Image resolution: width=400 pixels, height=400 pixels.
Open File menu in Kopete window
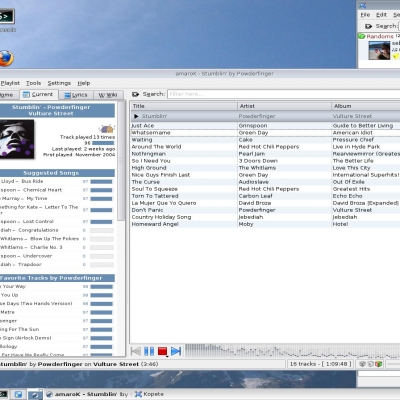pos(365,15)
